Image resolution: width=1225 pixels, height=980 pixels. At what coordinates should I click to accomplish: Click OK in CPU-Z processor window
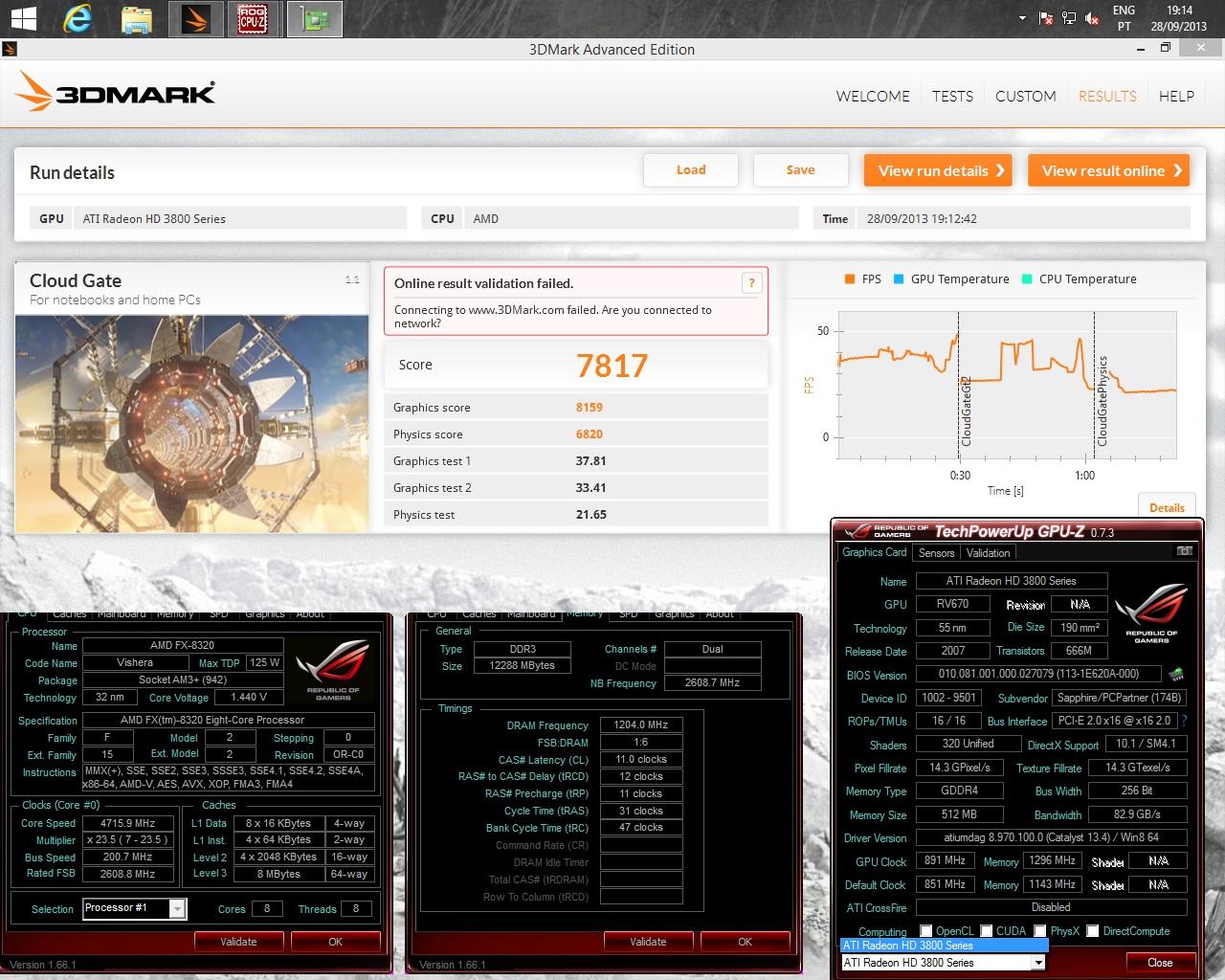tap(335, 942)
